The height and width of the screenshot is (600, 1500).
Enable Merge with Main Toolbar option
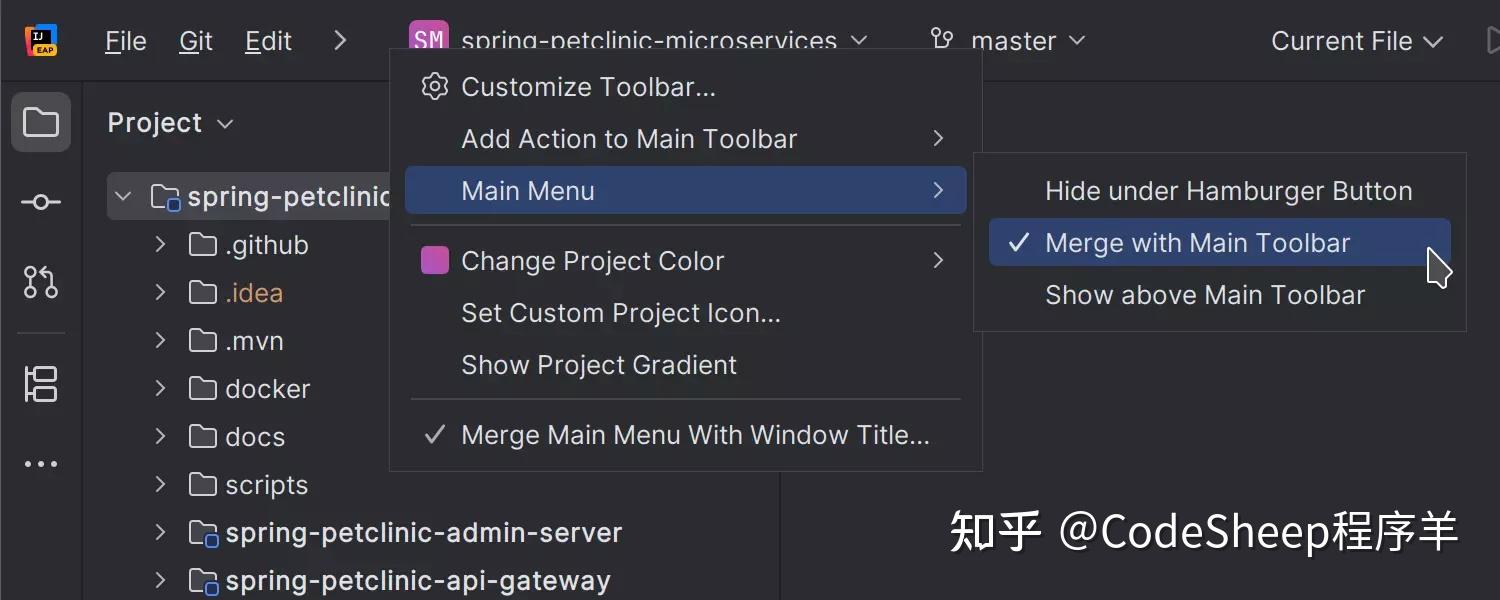tap(1196, 242)
